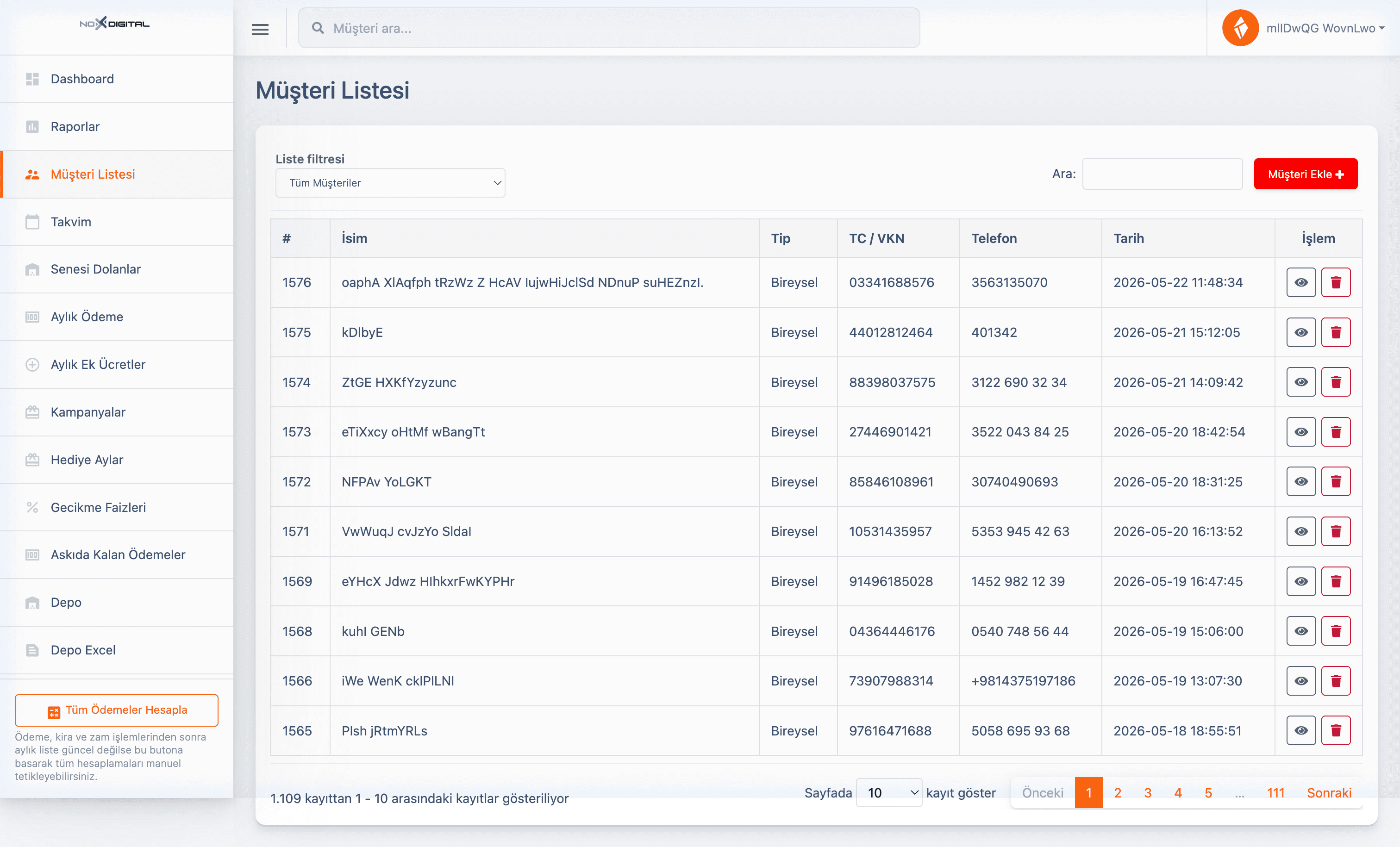View customer 1574 details with eye icon
The image size is (1400, 847).
pyautogui.click(x=1301, y=382)
